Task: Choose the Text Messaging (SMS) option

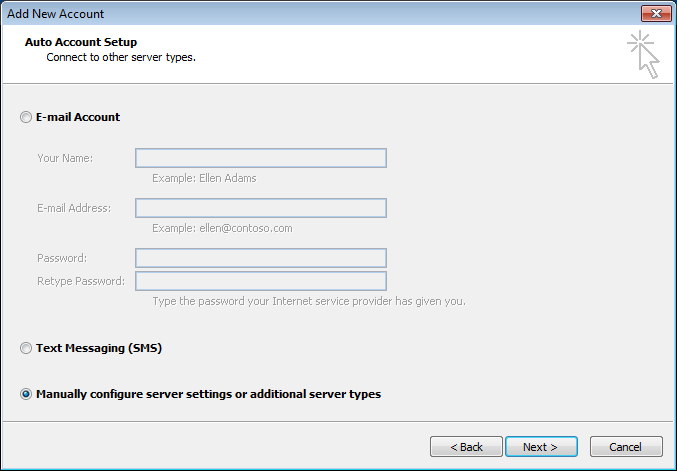Action: (26, 349)
